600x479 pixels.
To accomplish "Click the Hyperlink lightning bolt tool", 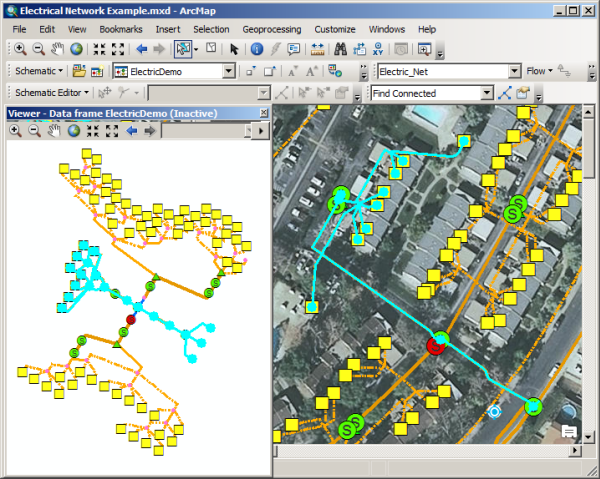I will [275, 49].
